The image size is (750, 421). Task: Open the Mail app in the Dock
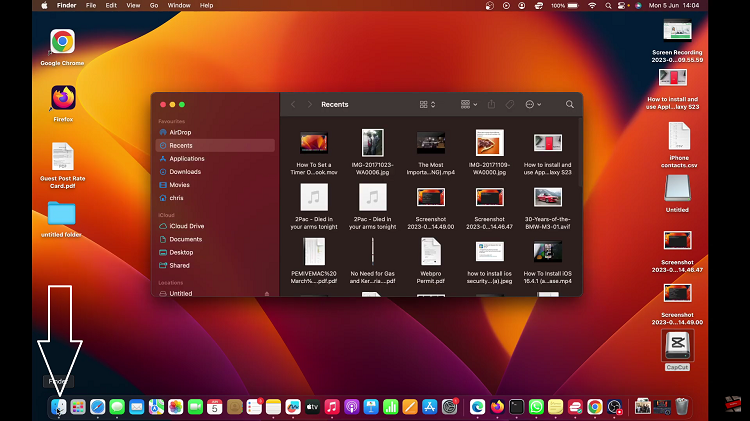pyautogui.click(x=137, y=407)
